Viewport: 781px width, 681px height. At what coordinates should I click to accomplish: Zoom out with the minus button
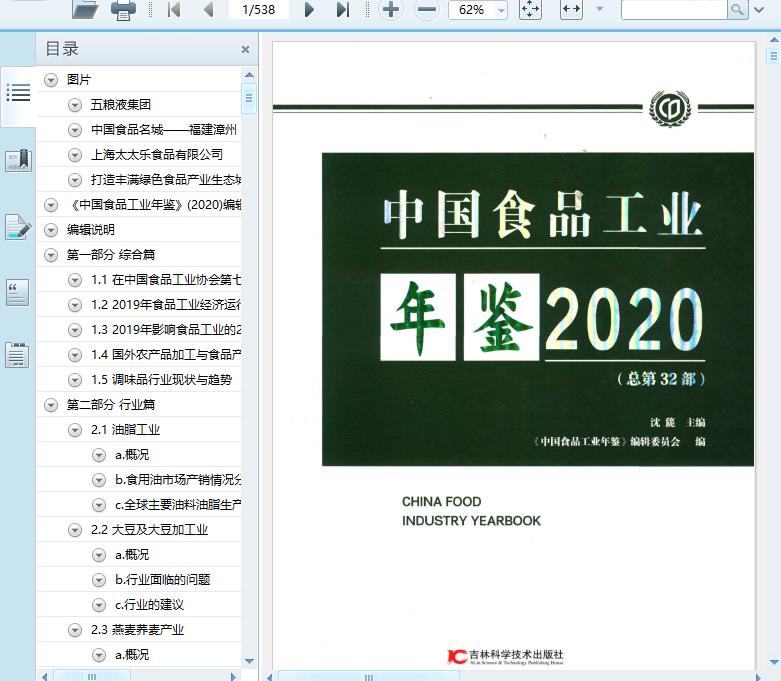pyautogui.click(x=427, y=9)
